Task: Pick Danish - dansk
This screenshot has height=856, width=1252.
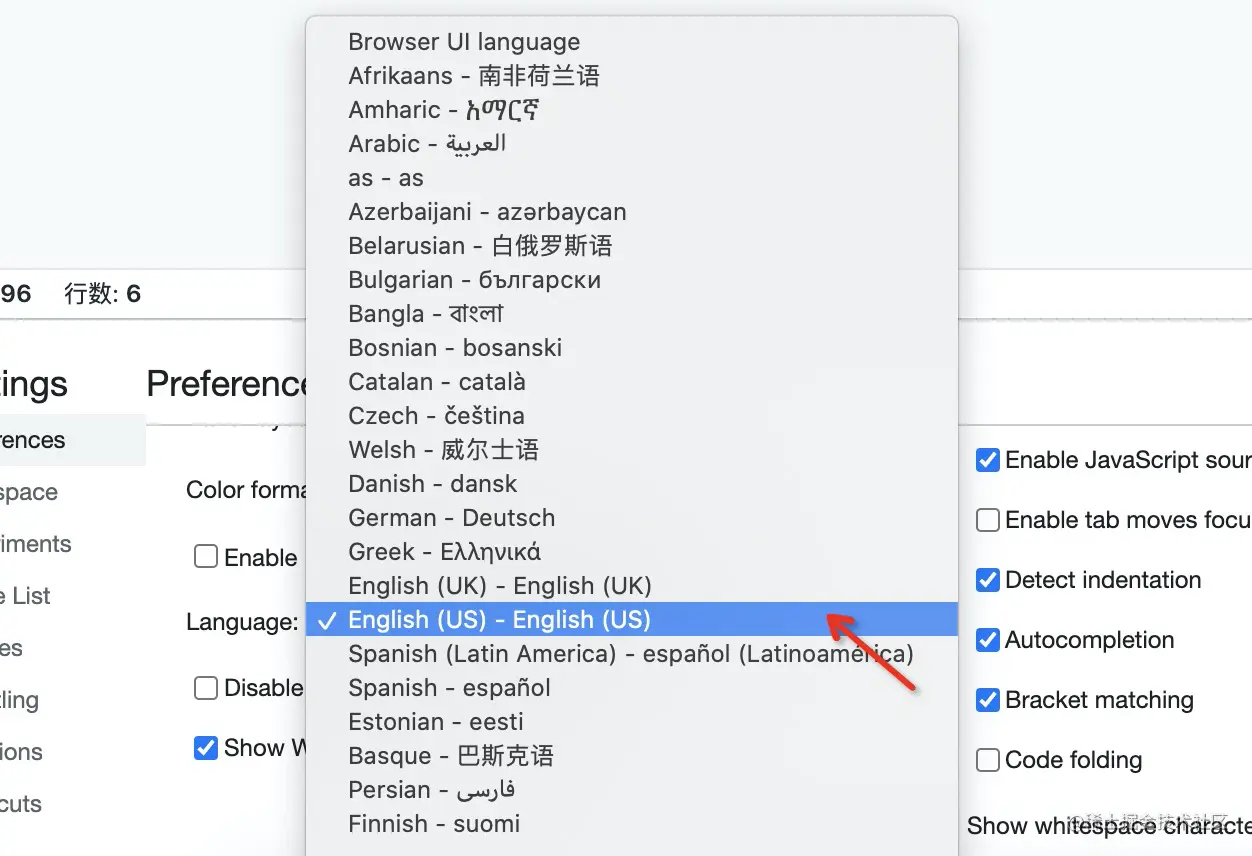Action: 631,484
